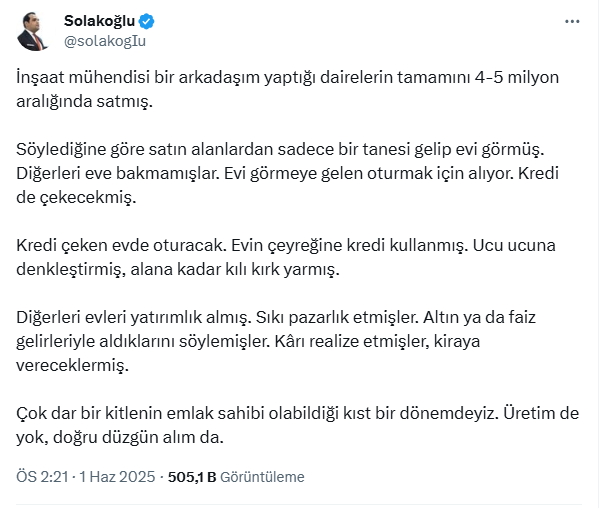This screenshot has width=601, height=508.
Task: Open Solakoğlu's profile picture
Action: click(34, 33)
